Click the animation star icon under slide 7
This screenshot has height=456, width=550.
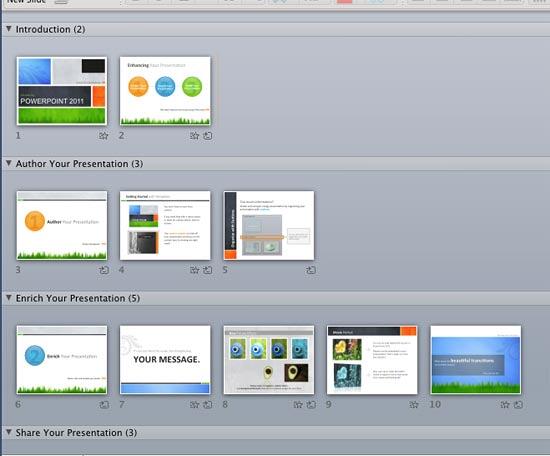[x=194, y=405]
